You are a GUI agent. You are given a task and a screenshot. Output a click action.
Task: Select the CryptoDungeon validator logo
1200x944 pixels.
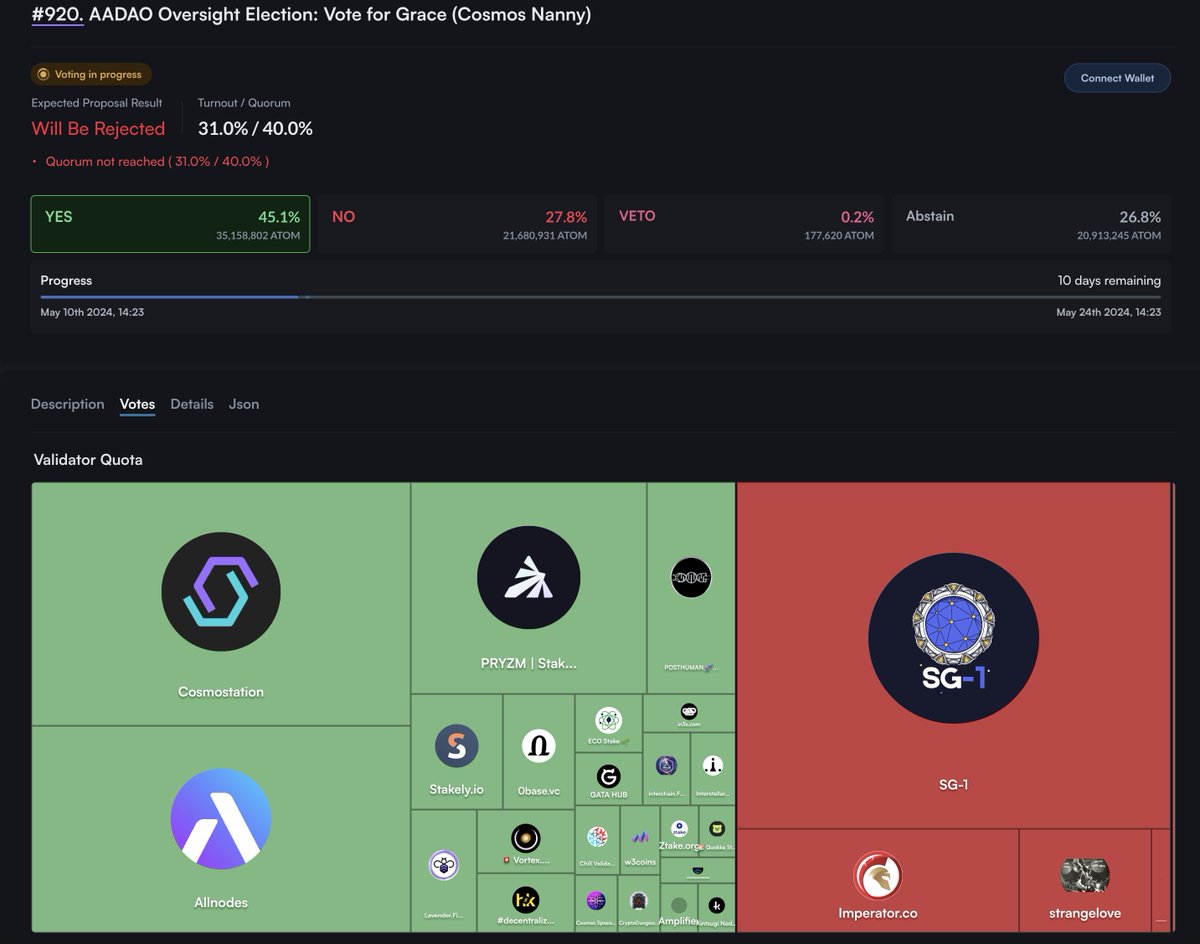tap(639, 901)
